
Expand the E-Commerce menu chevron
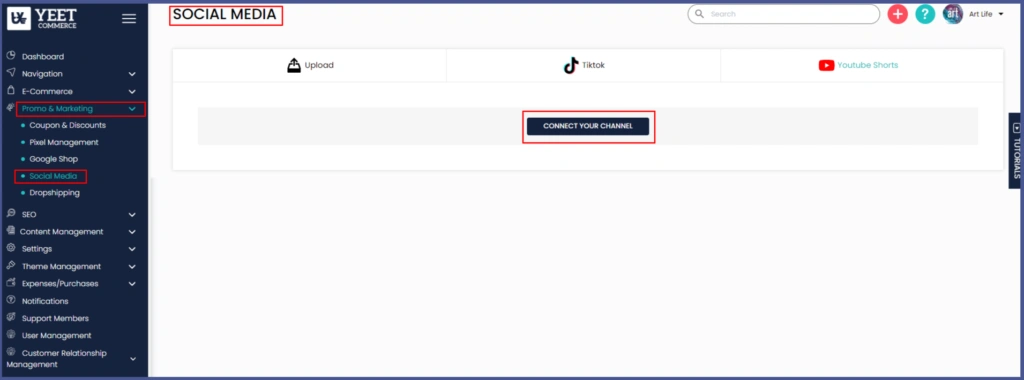132,91
